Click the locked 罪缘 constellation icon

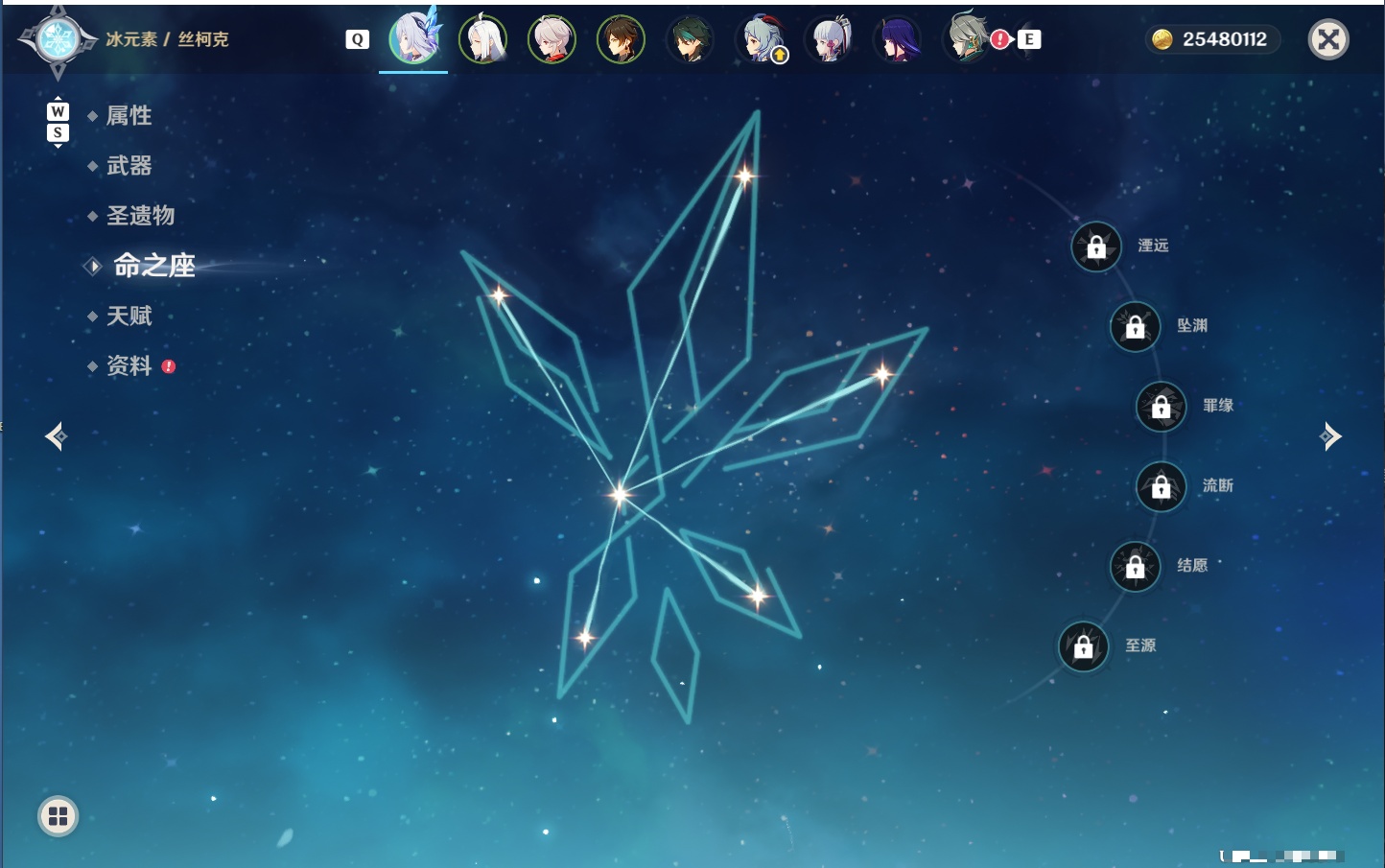pos(1161,407)
